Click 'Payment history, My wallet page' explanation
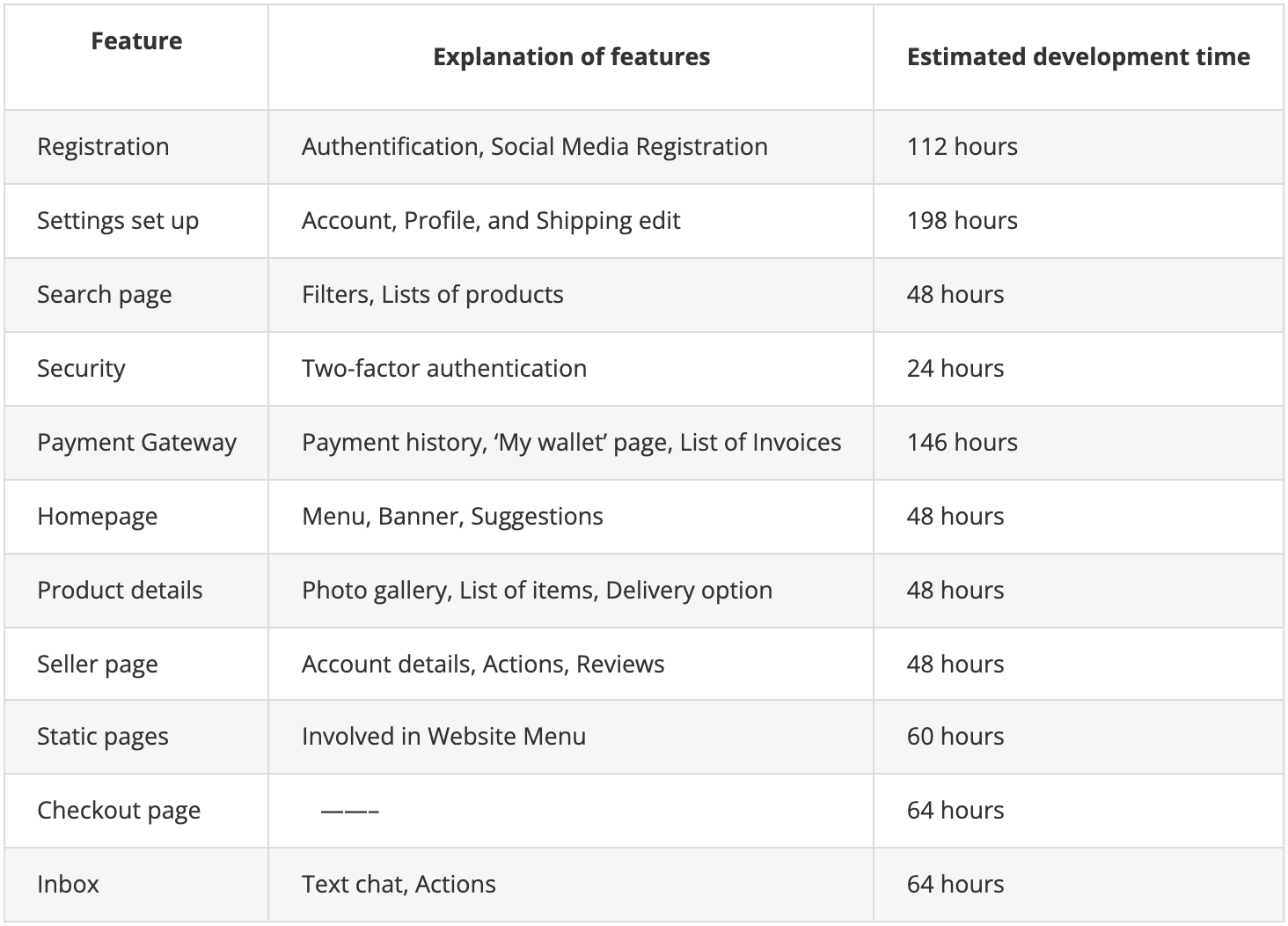The width and height of the screenshot is (1288, 926). (x=572, y=442)
